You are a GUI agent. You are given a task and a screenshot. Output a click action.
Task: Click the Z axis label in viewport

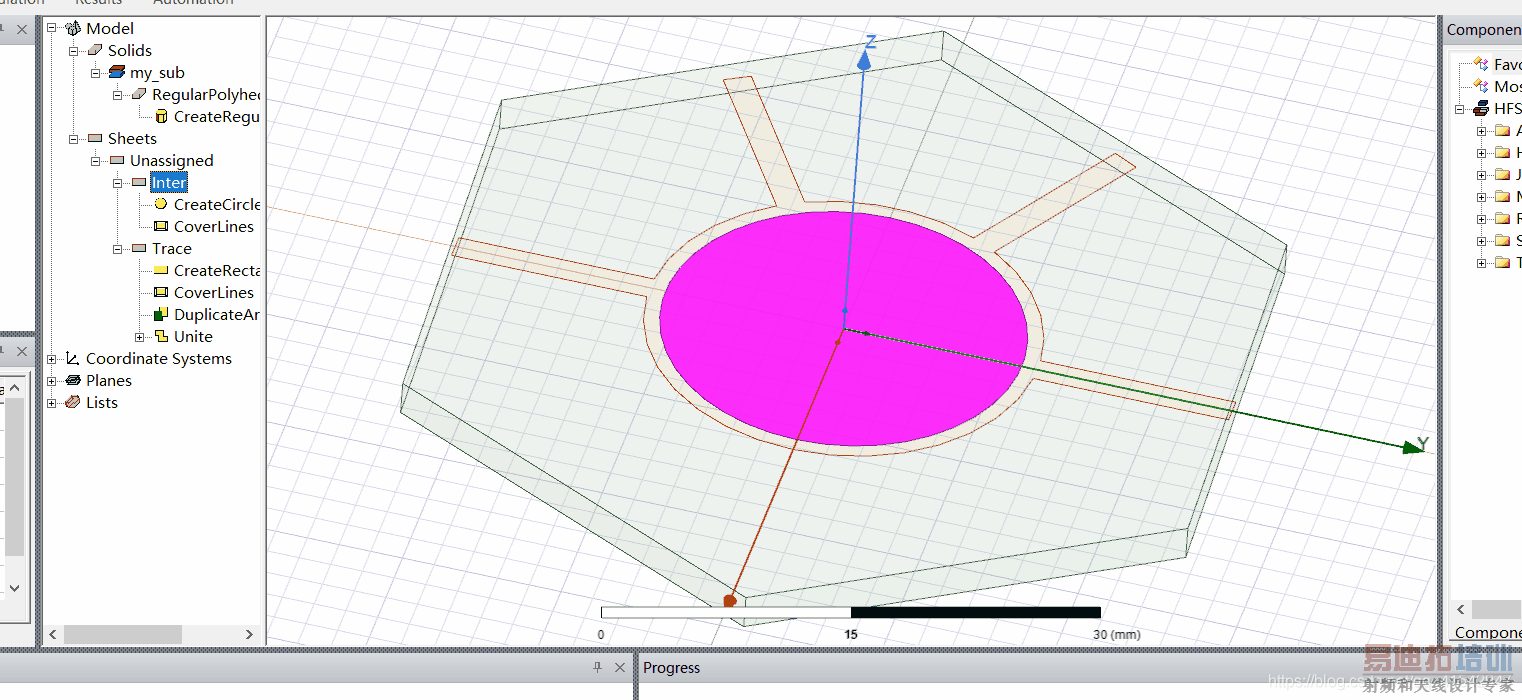tap(870, 42)
